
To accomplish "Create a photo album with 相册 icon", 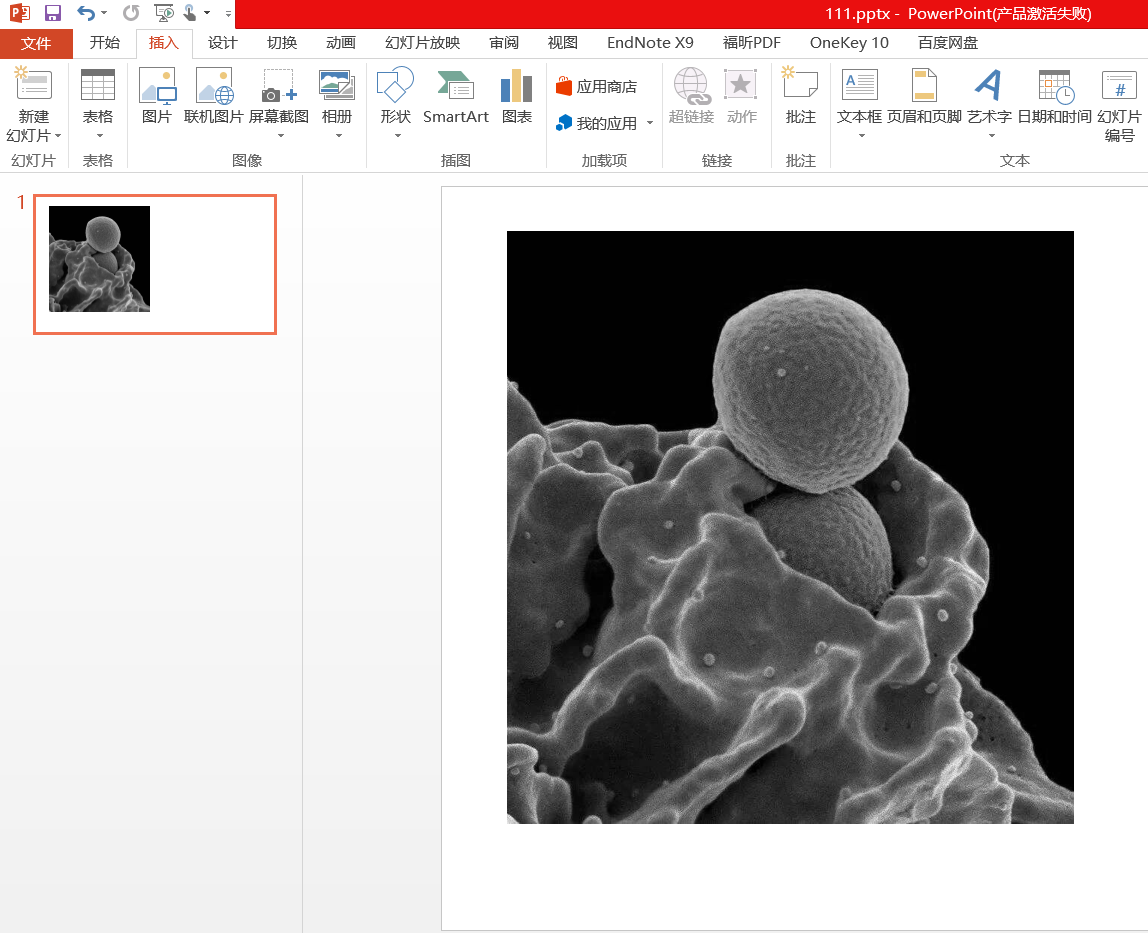I will click(337, 86).
